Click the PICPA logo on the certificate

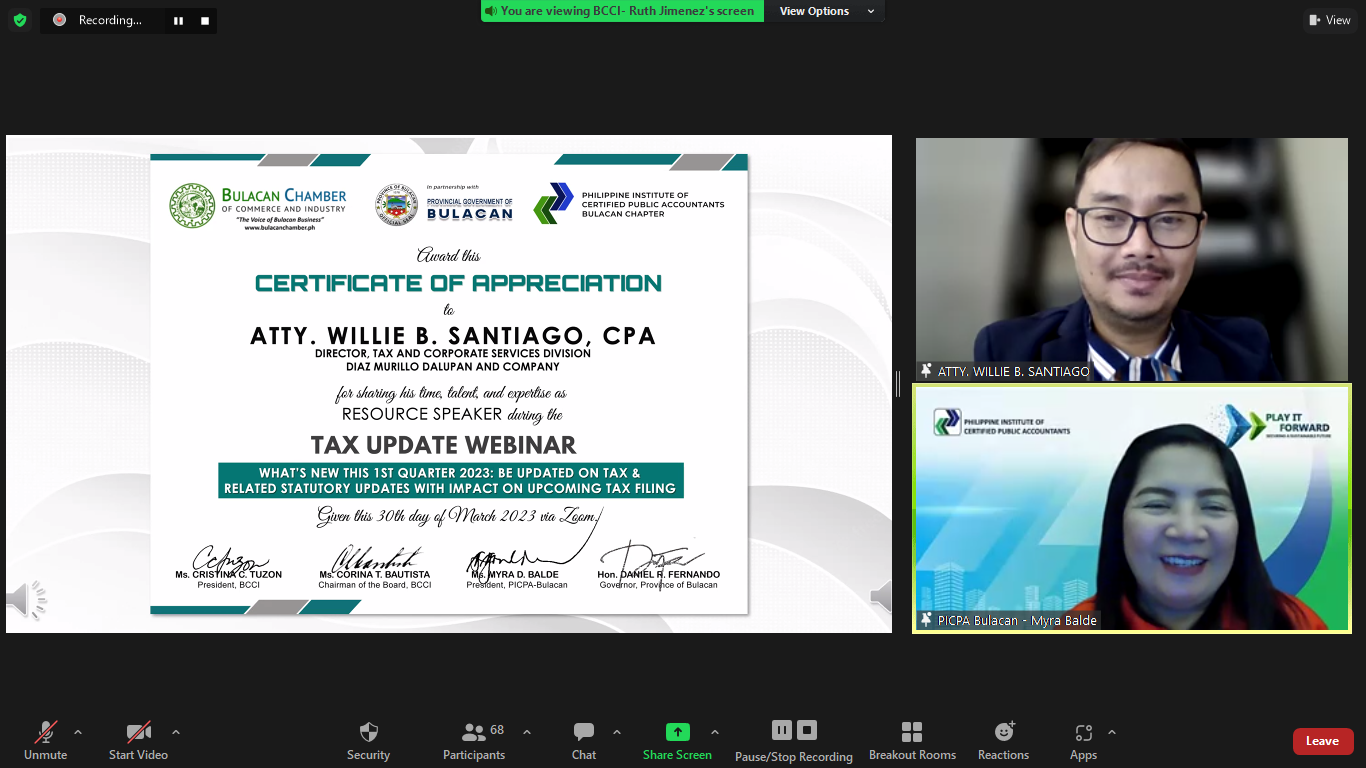coord(552,204)
